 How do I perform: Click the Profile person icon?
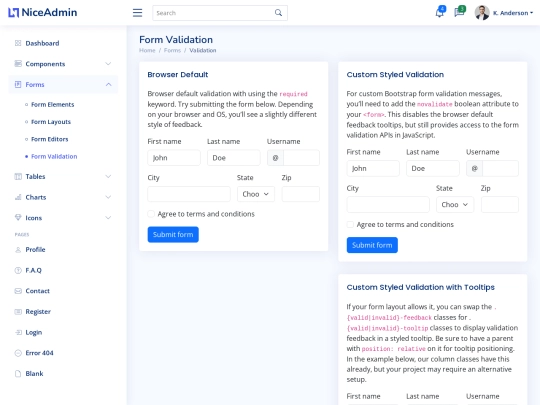(x=18, y=249)
